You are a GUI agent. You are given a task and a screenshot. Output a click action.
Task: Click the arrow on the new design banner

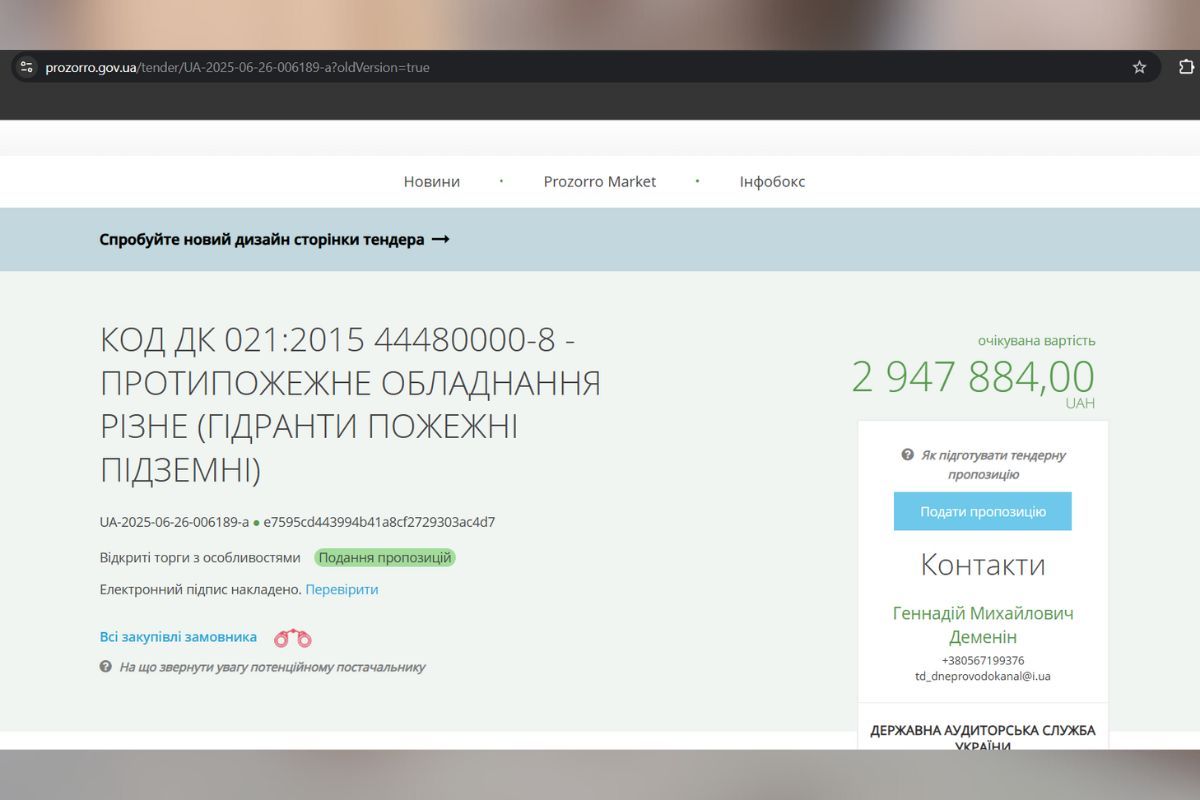(x=441, y=239)
